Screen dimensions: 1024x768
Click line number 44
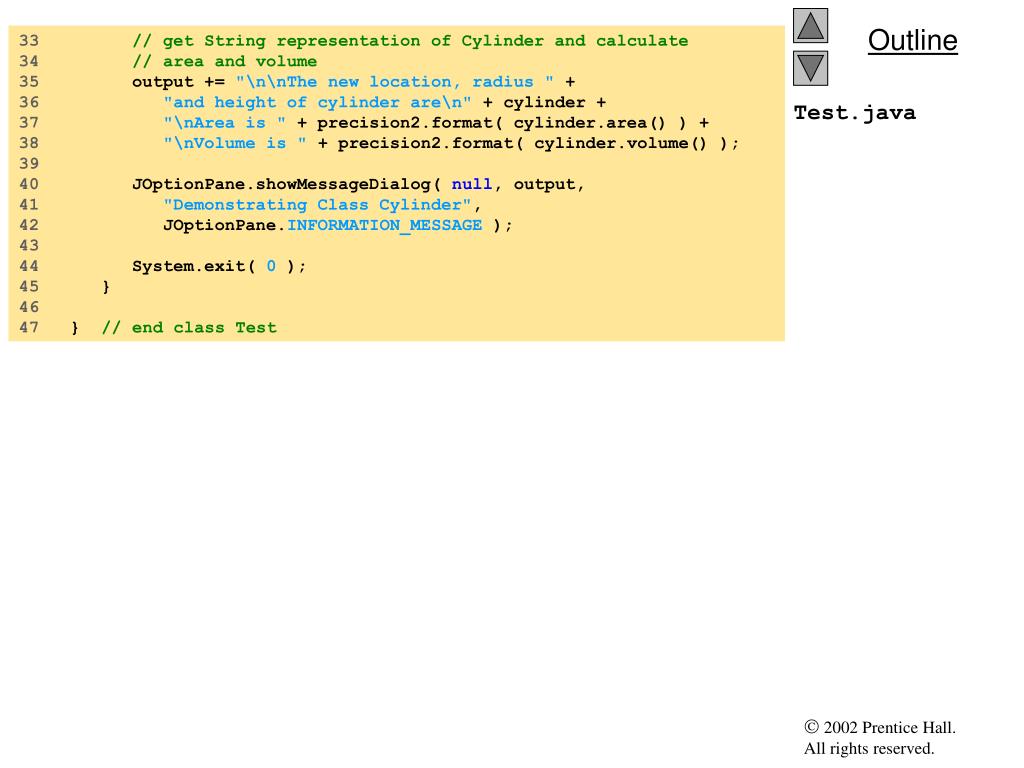click(x=29, y=266)
